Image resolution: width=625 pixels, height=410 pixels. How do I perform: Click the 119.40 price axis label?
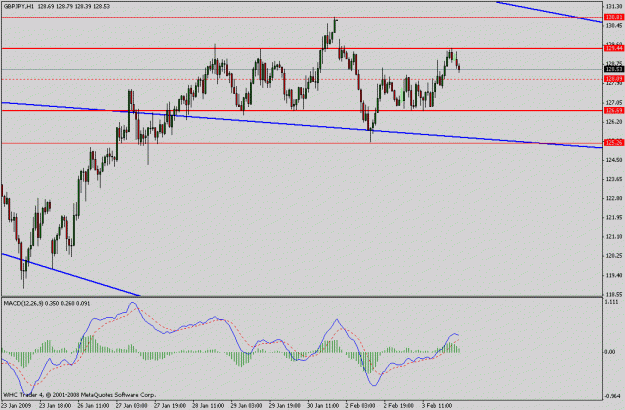(615, 275)
